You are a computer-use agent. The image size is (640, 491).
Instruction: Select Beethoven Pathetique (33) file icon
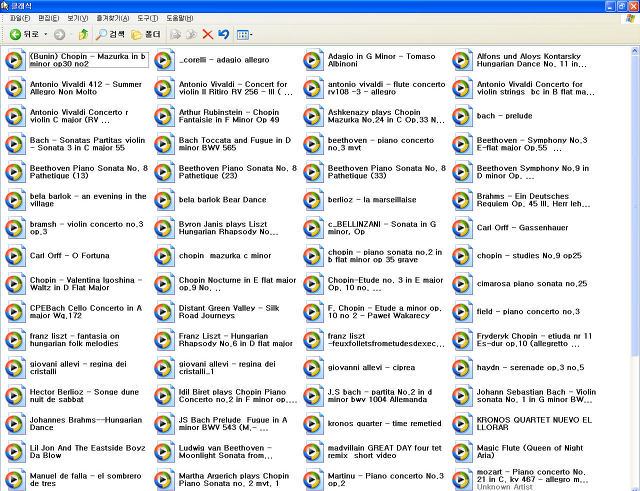click(313, 172)
